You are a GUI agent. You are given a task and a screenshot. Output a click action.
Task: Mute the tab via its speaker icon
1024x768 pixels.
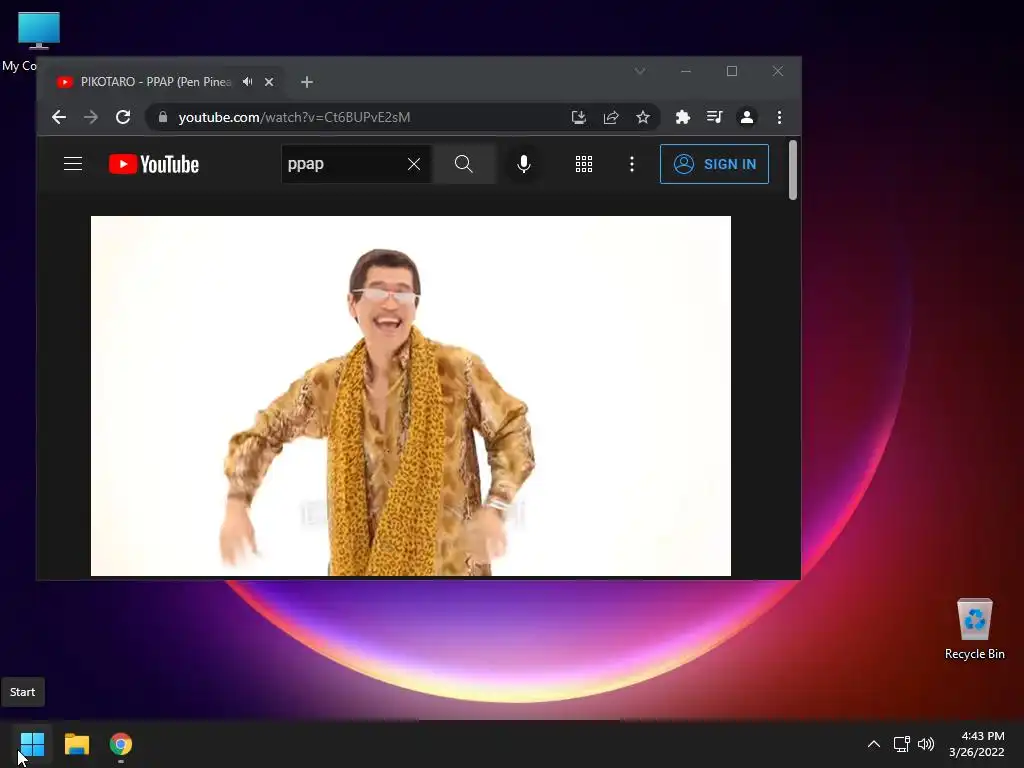(x=248, y=82)
